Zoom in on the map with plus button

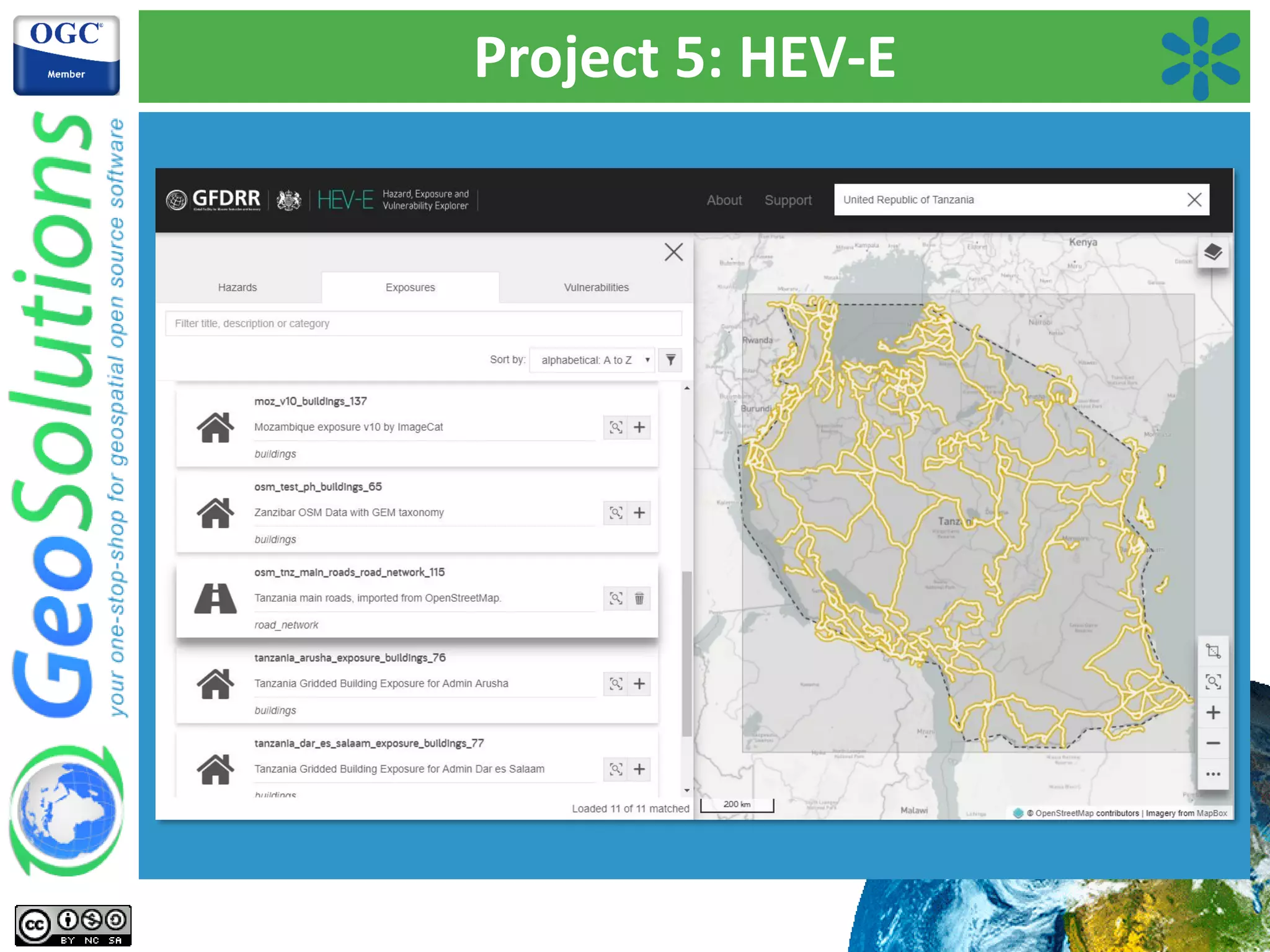(x=1213, y=713)
